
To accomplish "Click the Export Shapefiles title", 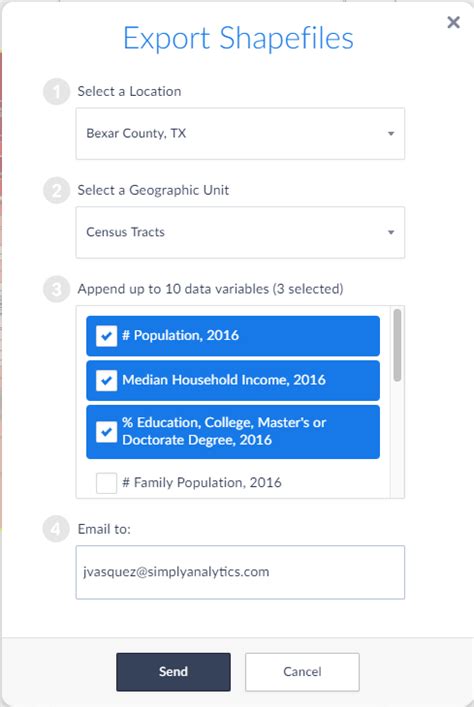I will click(x=238, y=38).
